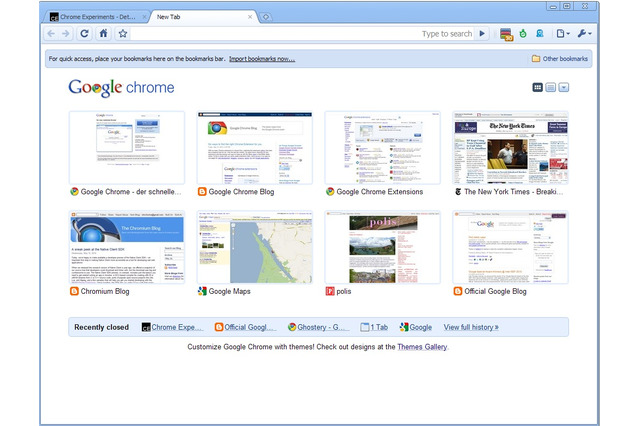Click the polis title link
This screenshot has height=426, width=640.
click(344, 291)
